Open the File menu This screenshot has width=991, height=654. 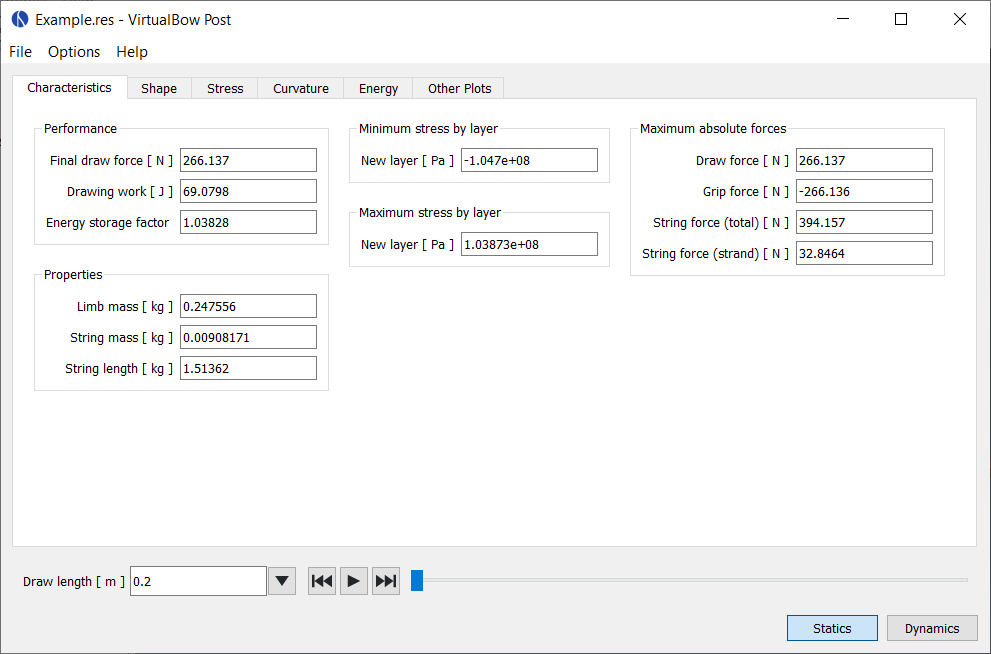pyautogui.click(x=20, y=52)
